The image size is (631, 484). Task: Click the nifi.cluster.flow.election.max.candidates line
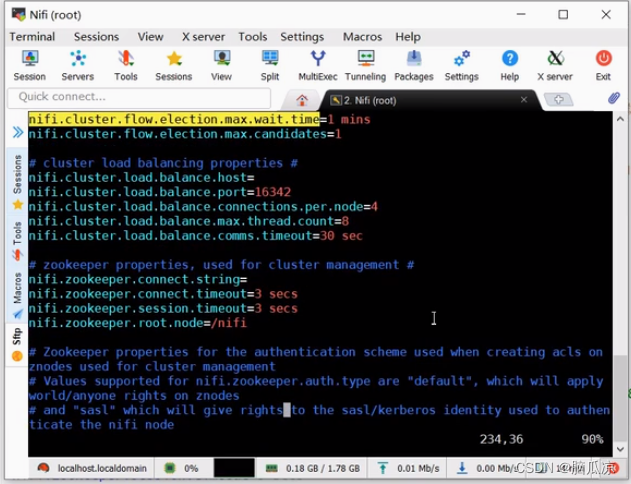click(x=185, y=134)
